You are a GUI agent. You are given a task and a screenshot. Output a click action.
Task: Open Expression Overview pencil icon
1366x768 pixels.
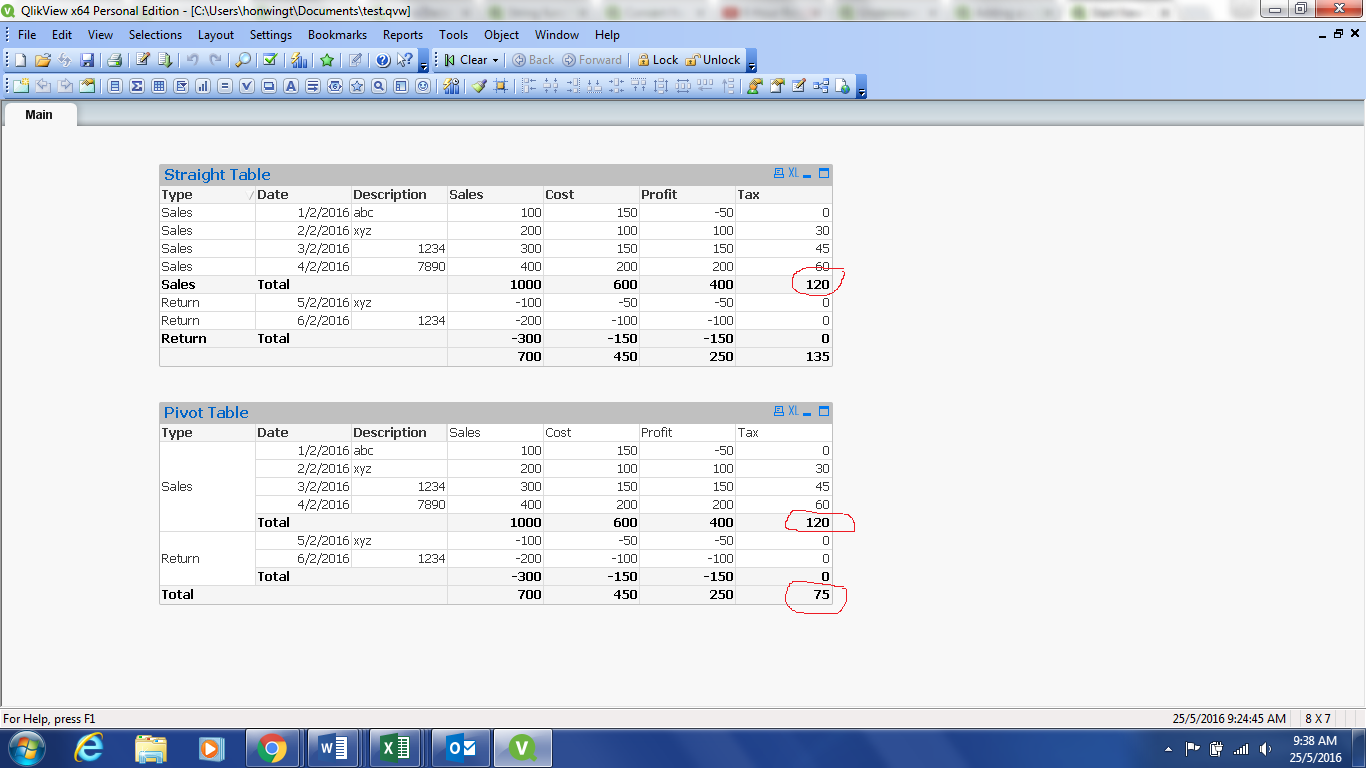[x=799, y=86]
